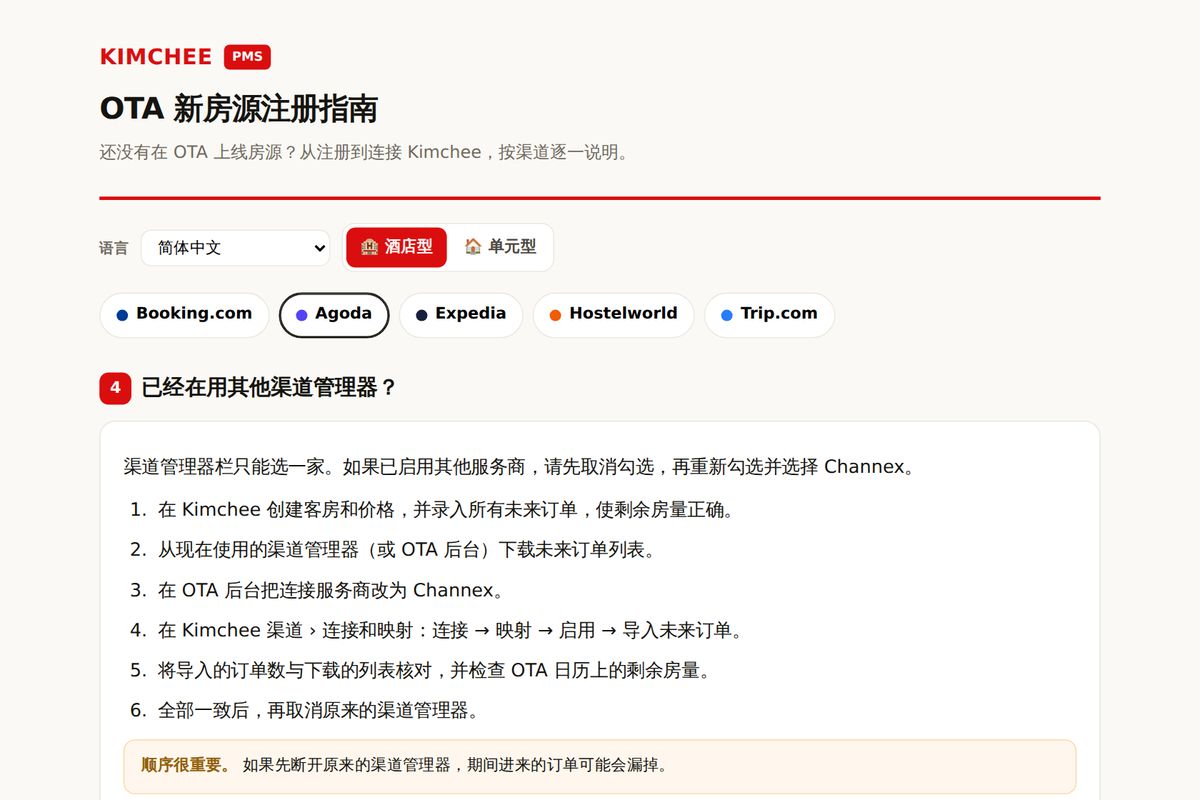Click the OTA 新房源注册指南 page title
Screen dimensions: 1200x800
pyautogui.click(x=238, y=109)
